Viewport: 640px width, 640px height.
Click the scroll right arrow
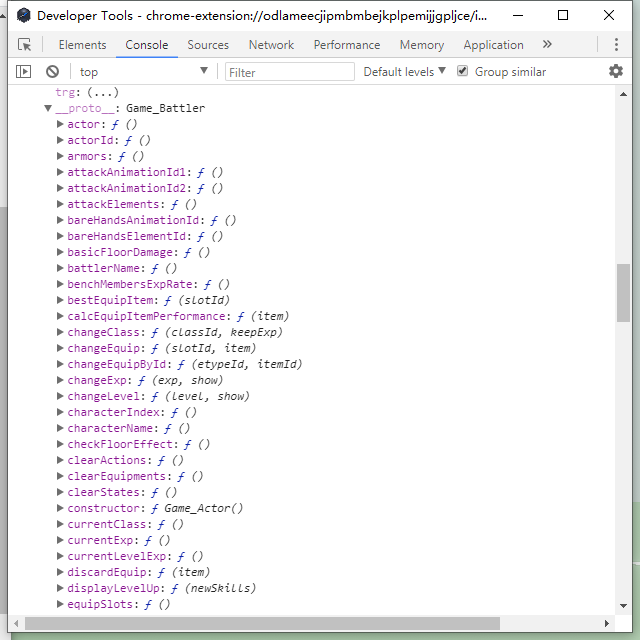607,624
